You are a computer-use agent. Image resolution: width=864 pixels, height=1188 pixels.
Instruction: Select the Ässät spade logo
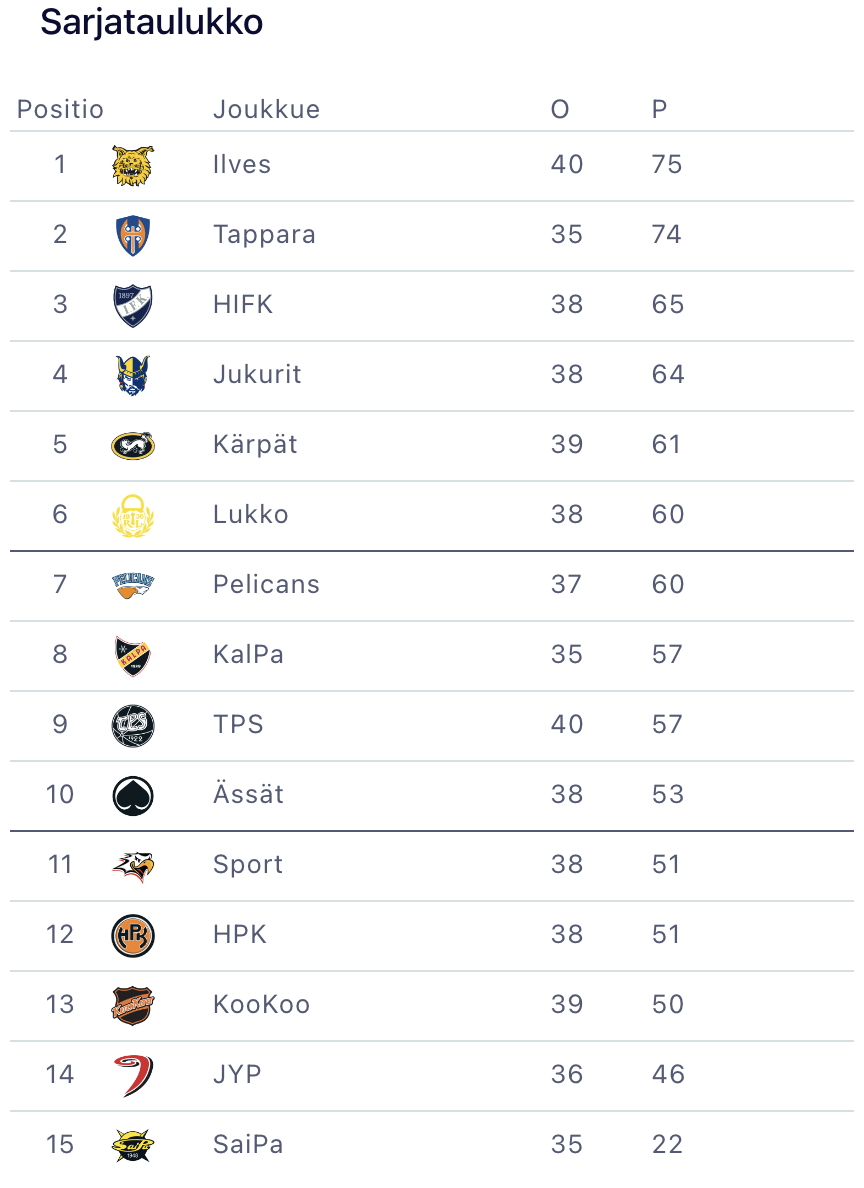pyautogui.click(x=133, y=795)
